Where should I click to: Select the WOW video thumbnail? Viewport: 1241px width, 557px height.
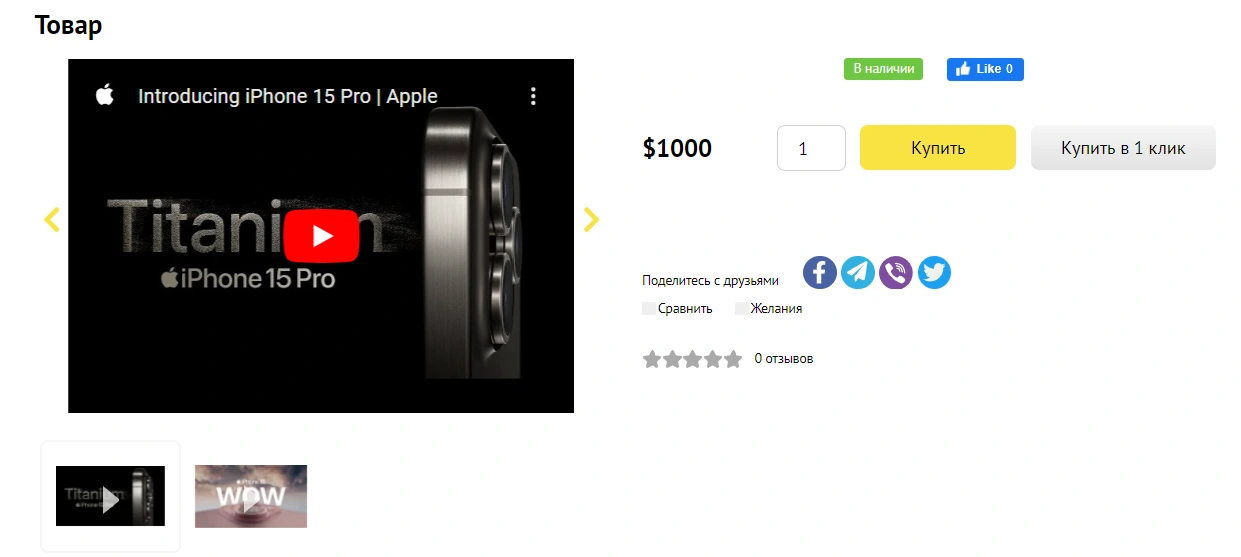coord(251,496)
